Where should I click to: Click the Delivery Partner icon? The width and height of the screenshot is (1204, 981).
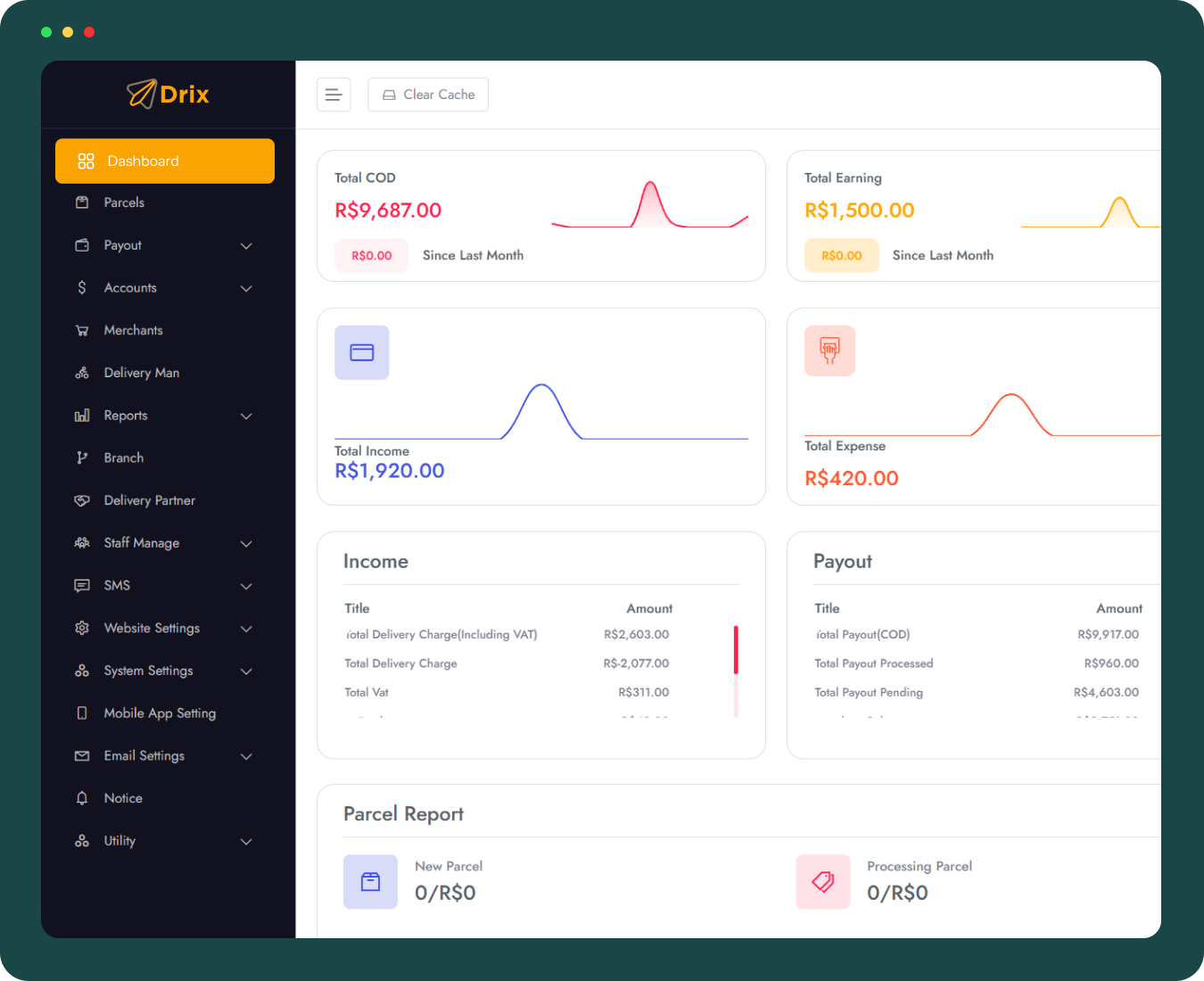(82, 500)
